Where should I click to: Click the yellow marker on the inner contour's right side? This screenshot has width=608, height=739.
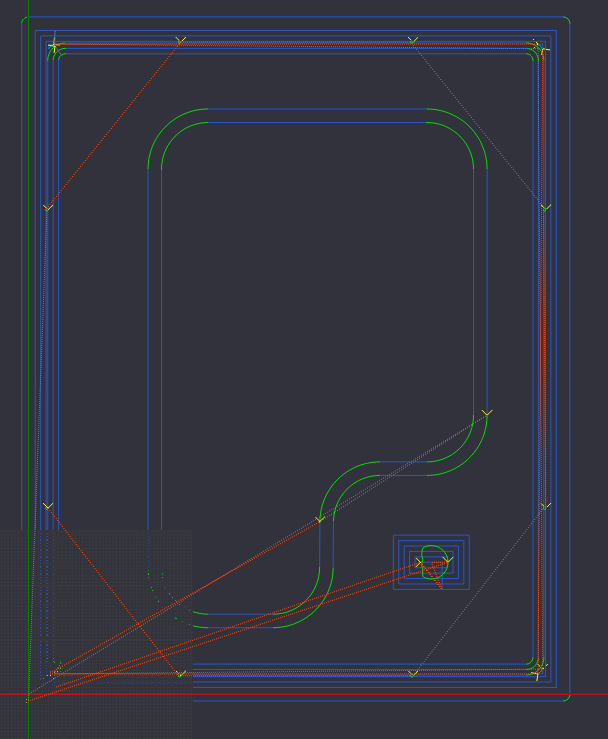pyautogui.click(x=487, y=413)
